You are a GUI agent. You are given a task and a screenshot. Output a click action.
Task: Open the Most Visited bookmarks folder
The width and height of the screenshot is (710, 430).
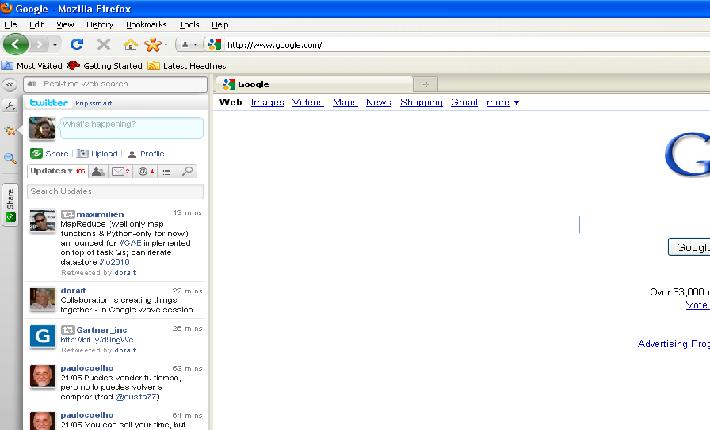pos(32,66)
